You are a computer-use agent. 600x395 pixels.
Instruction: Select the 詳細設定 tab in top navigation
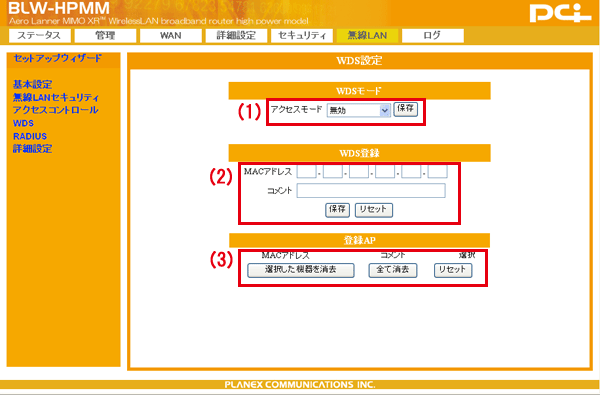pos(236,36)
